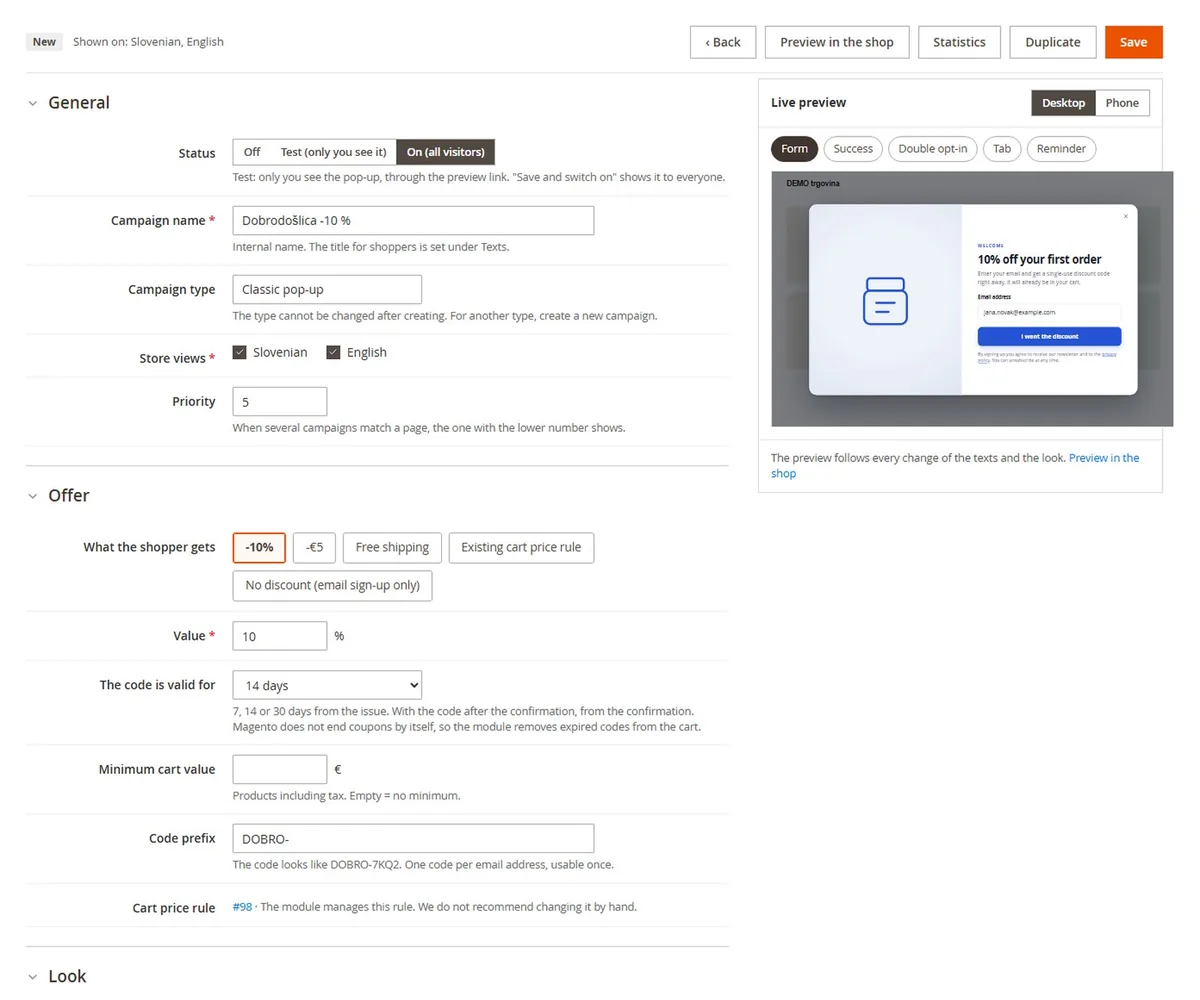The image size is (1200, 1000).
Task: Select the Free shipping offer
Action: point(392,548)
